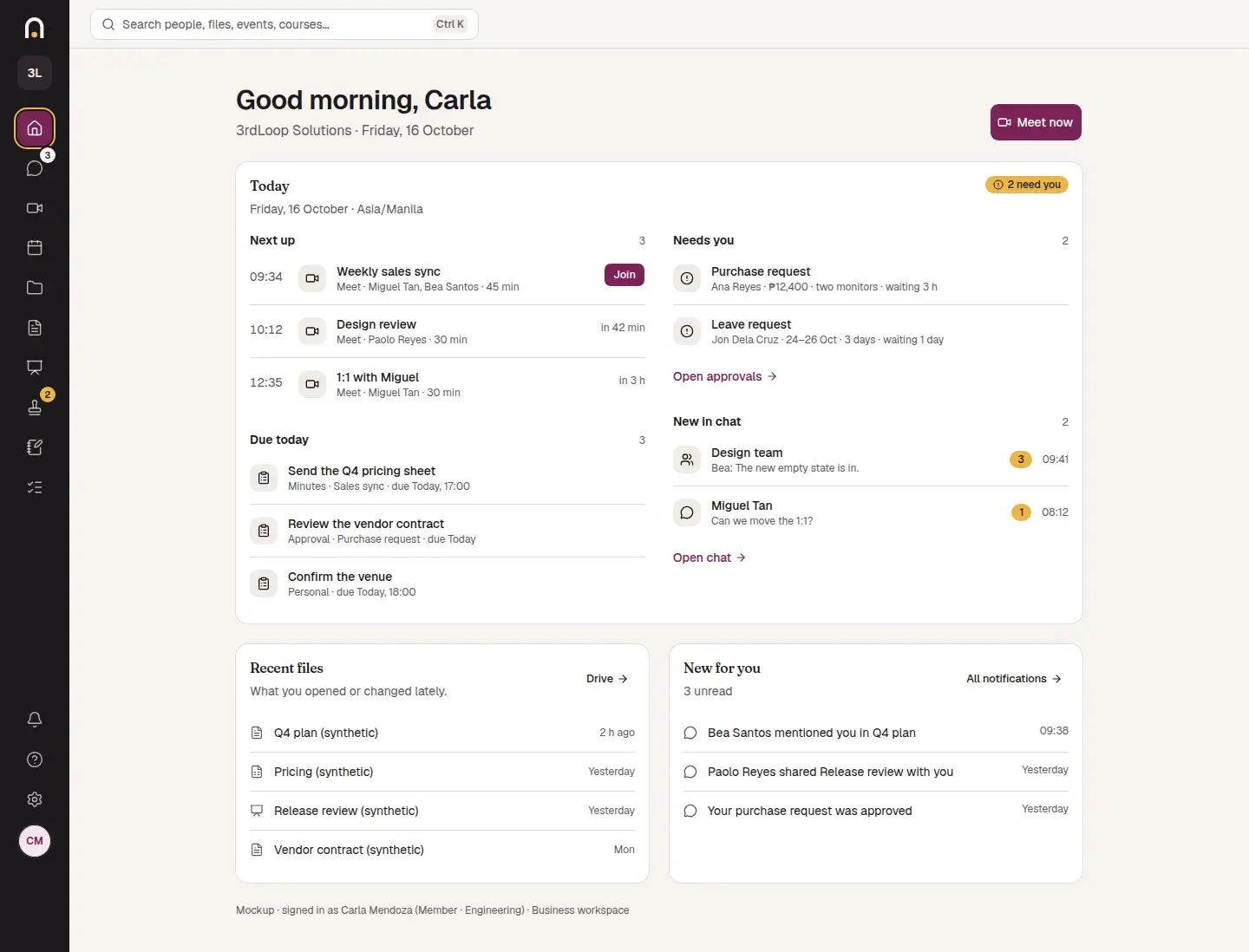
Task: Open the All notifications link
Action: coord(1014,679)
